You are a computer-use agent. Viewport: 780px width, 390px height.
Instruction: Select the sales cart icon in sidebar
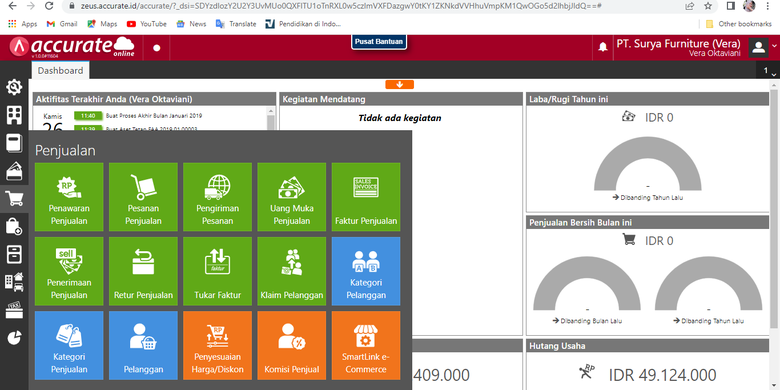(x=14, y=199)
